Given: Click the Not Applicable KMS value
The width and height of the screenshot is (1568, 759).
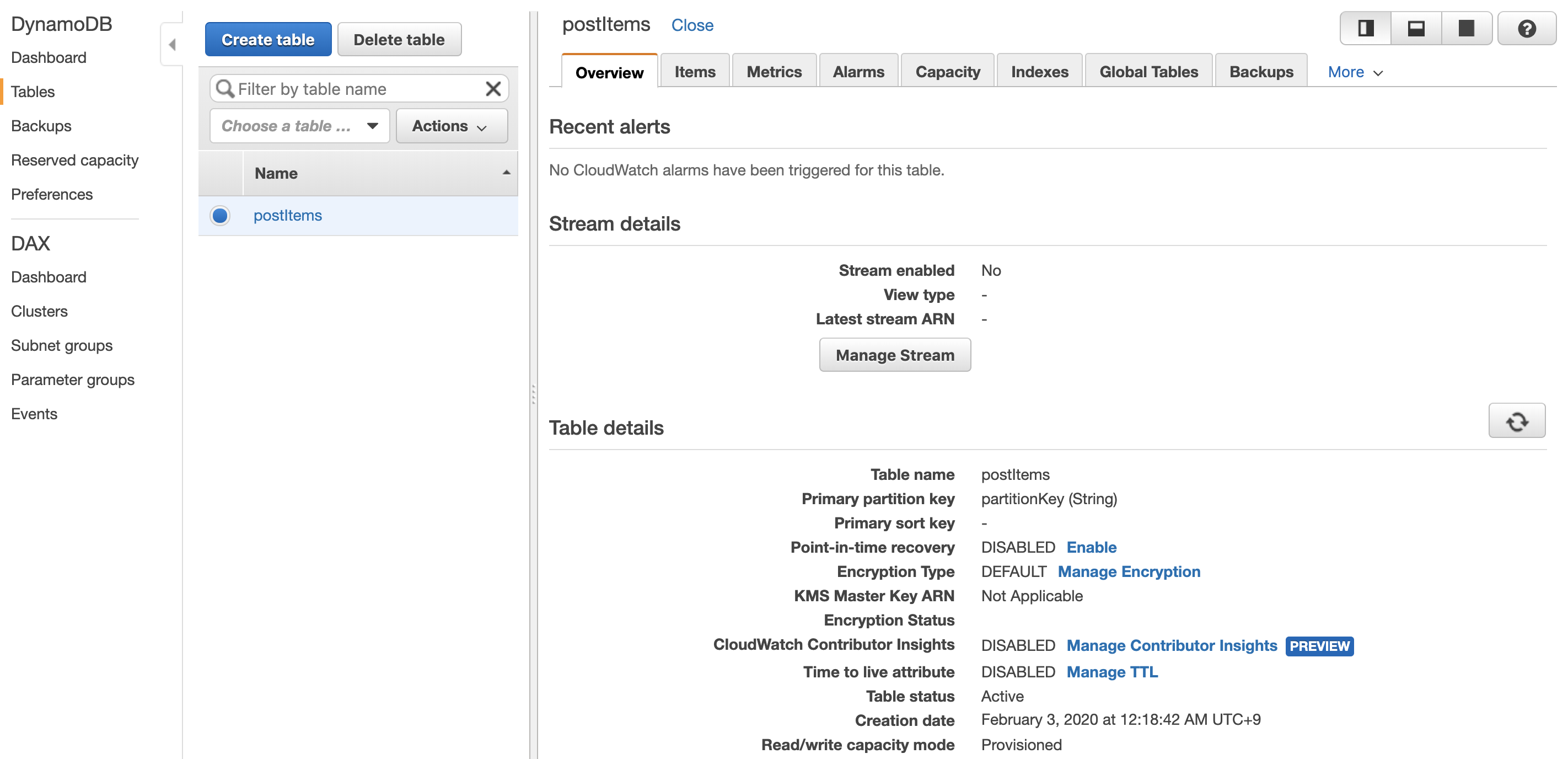Looking at the screenshot, I should [x=1032, y=596].
